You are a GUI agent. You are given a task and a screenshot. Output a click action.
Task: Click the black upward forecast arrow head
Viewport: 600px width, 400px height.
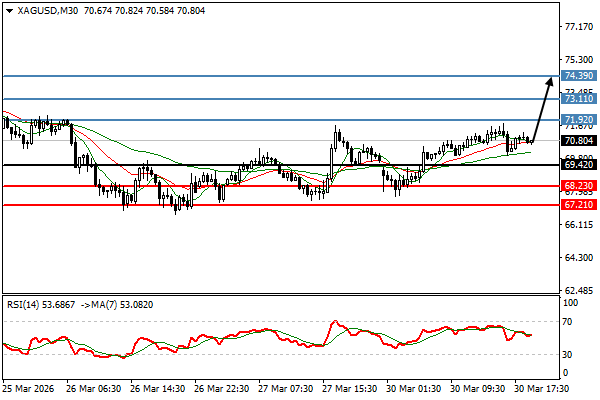pos(550,82)
